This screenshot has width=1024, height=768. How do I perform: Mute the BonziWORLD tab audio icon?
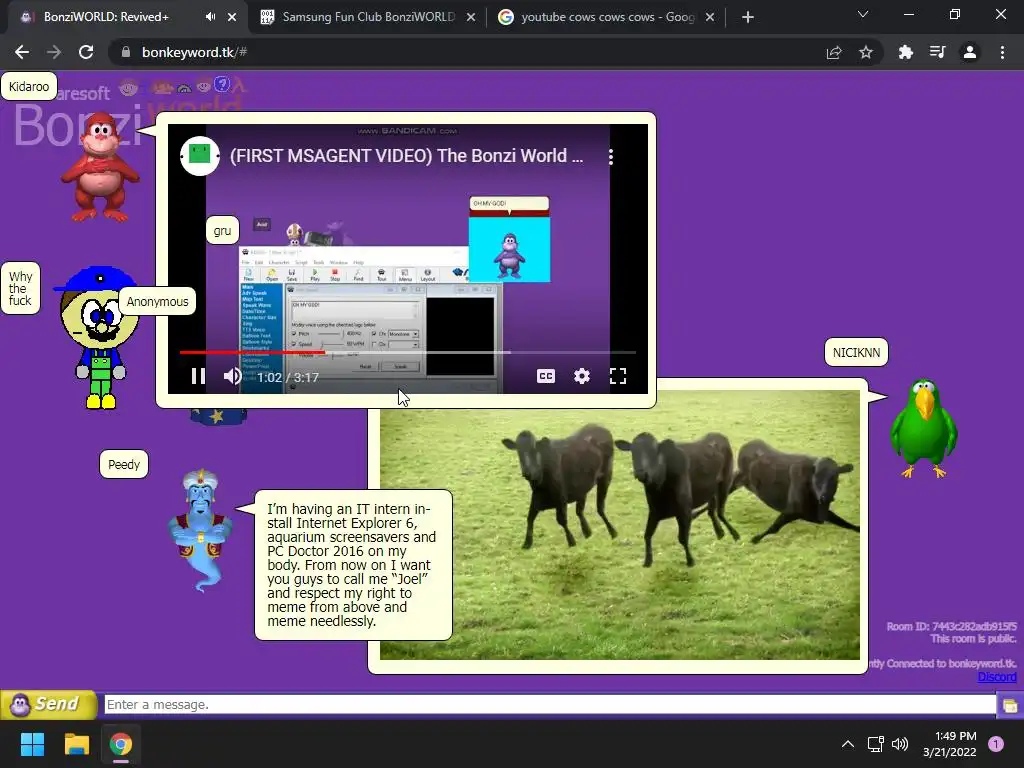[210, 17]
